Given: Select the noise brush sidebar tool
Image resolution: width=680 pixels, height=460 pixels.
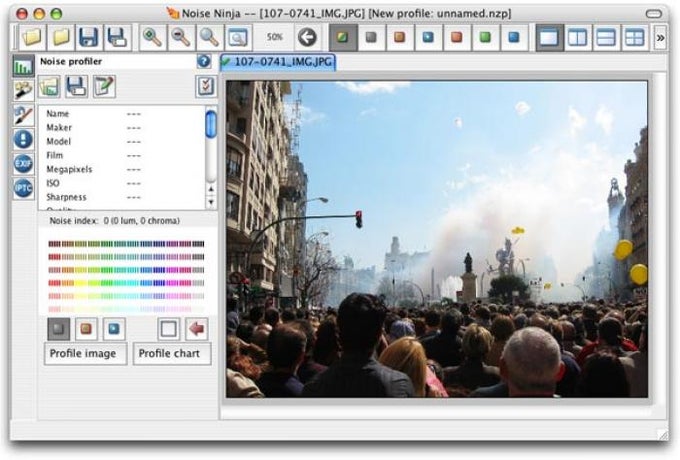Looking at the screenshot, I should pyautogui.click(x=23, y=115).
